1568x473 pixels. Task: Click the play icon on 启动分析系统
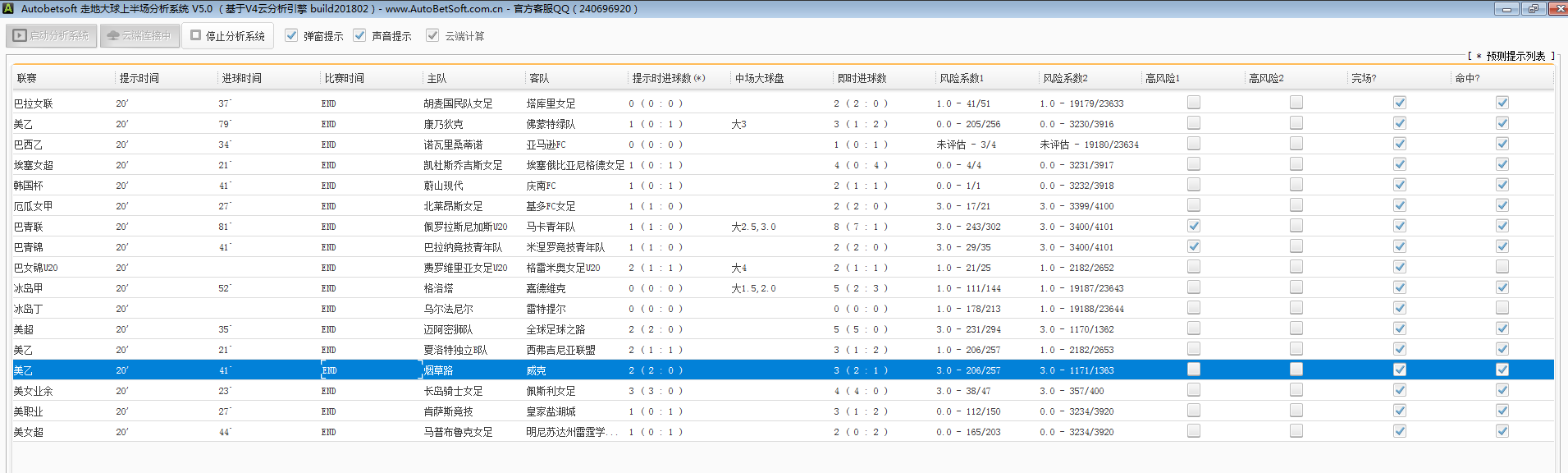[20, 36]
